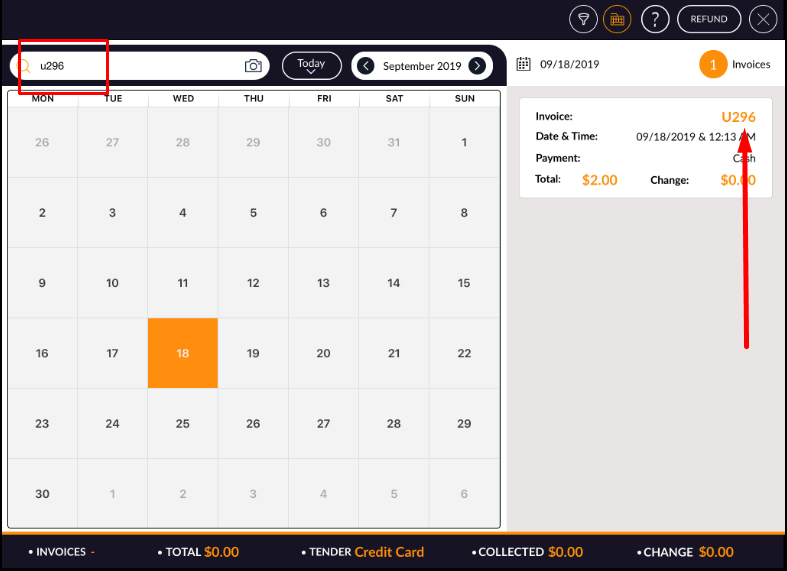Close the screen with X icon
787x571 pixels.
coord(764,19)
